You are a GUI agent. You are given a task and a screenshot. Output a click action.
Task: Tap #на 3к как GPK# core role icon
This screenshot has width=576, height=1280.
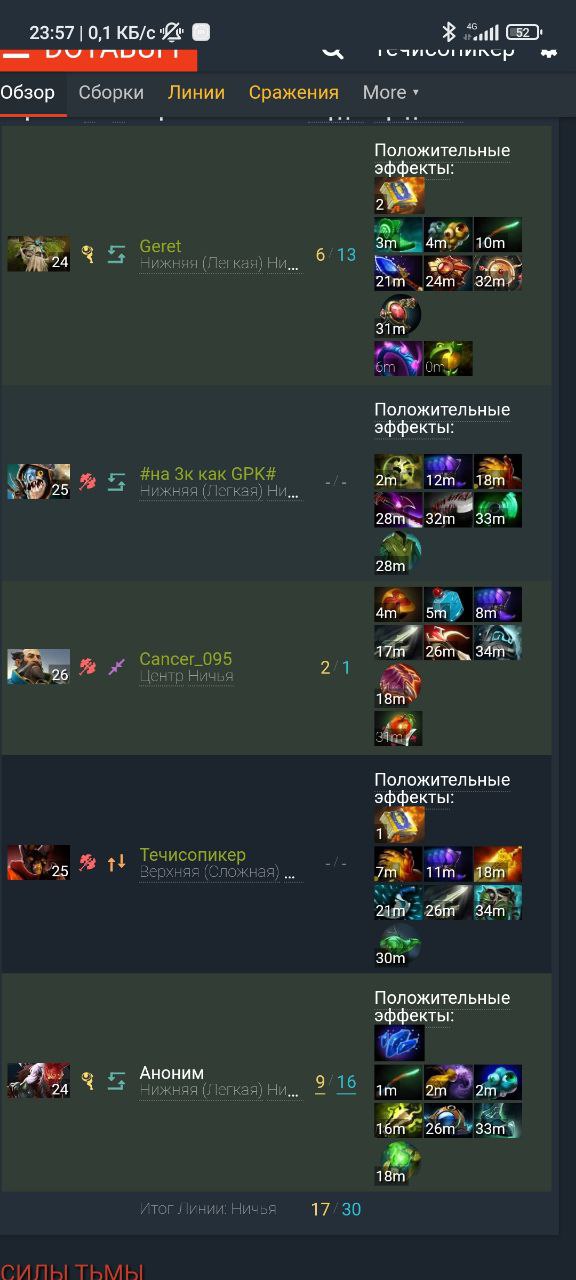tap(88, 481)
